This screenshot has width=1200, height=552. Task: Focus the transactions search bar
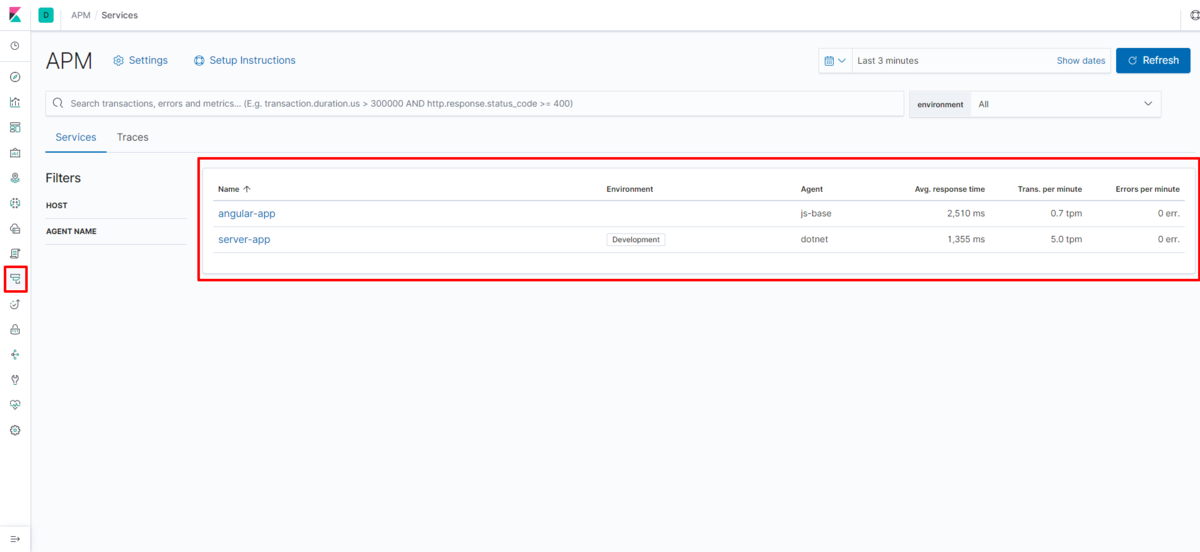(474, 104)
